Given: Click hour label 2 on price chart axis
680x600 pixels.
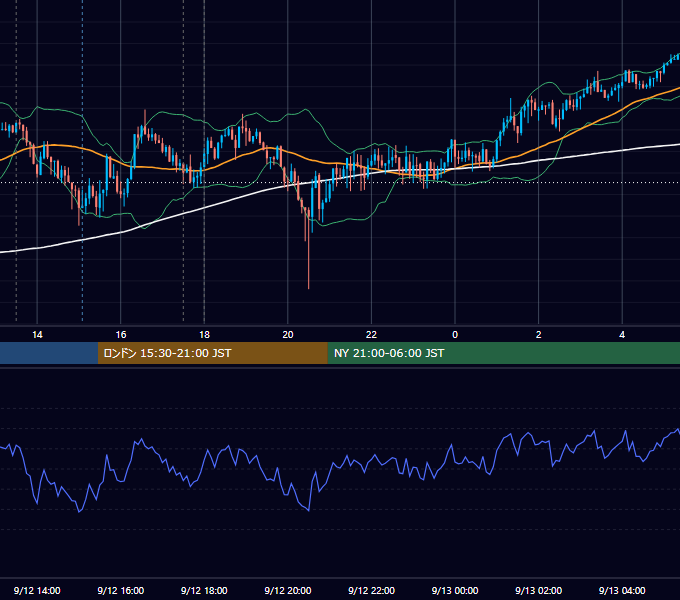Looking at the screenshot, I should pos(538,335).
